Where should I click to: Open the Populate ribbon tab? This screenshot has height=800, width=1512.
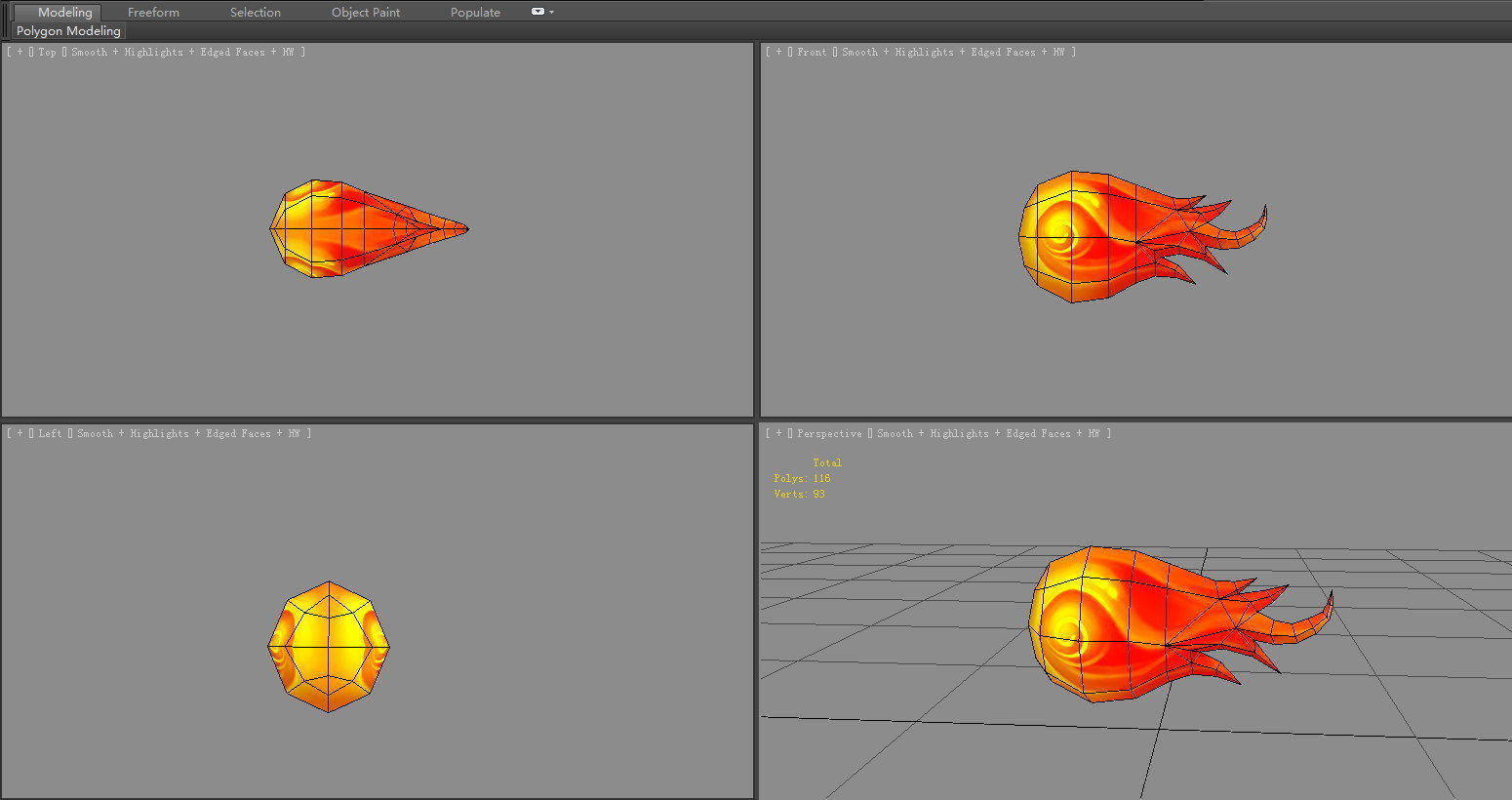pyautogui.click(x=475, y=13)
